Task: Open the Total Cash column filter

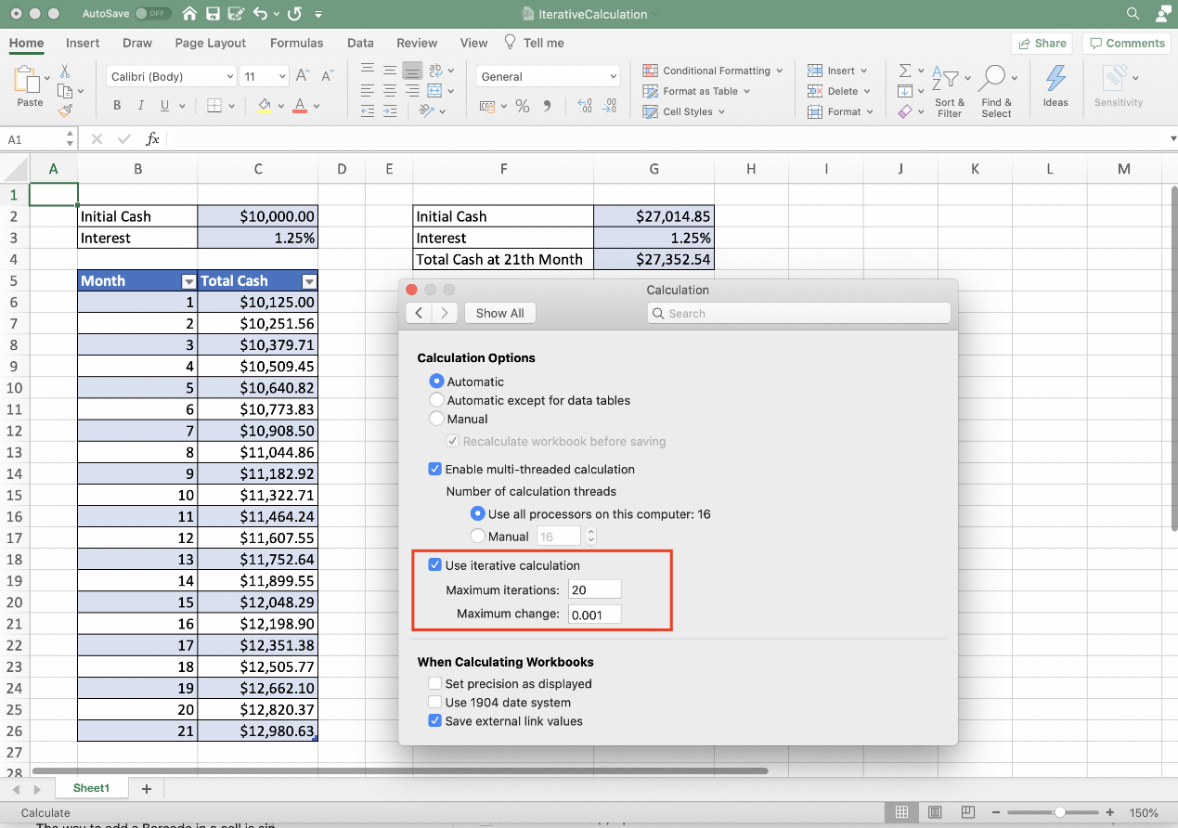Action: pyautogui.click(x=309, y=281)
